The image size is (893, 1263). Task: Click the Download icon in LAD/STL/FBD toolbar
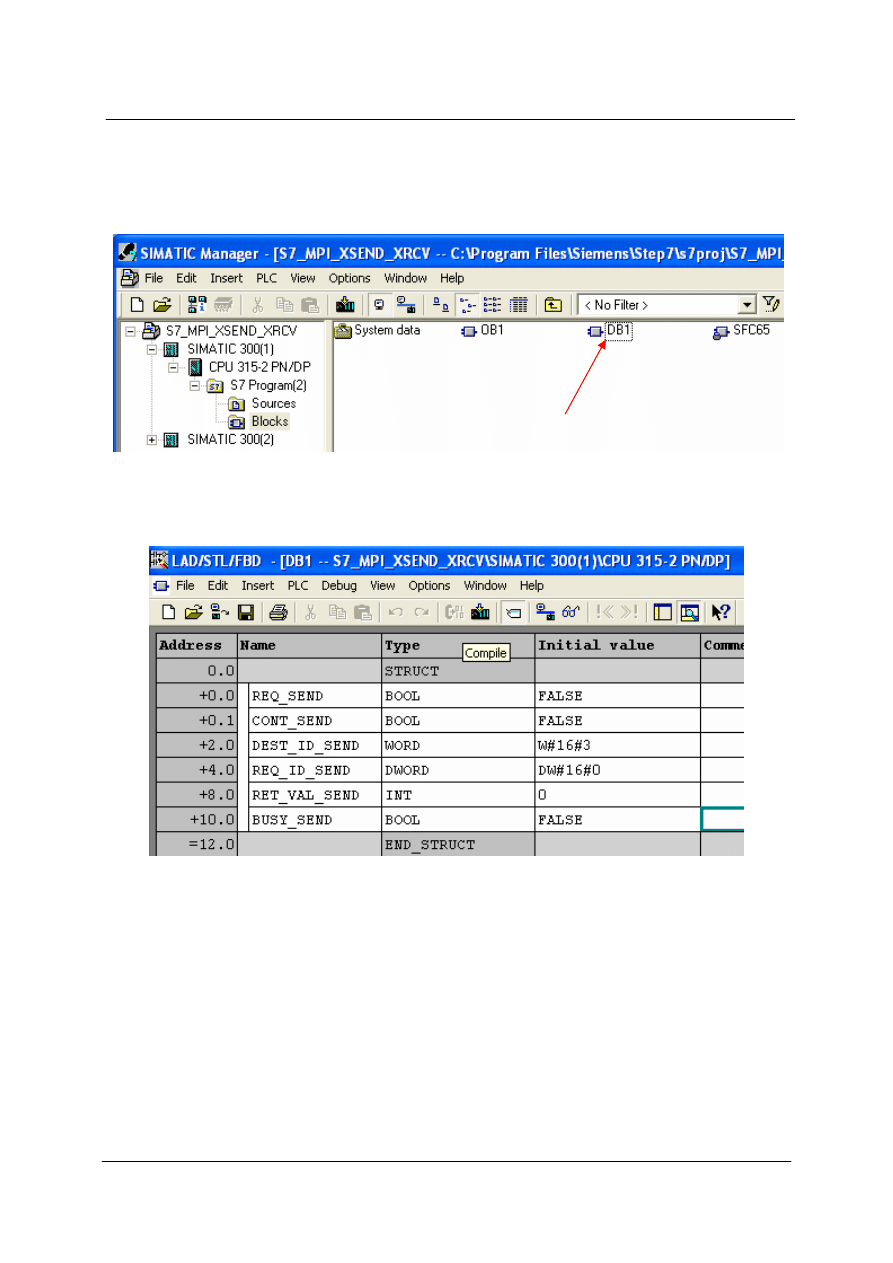480,612
